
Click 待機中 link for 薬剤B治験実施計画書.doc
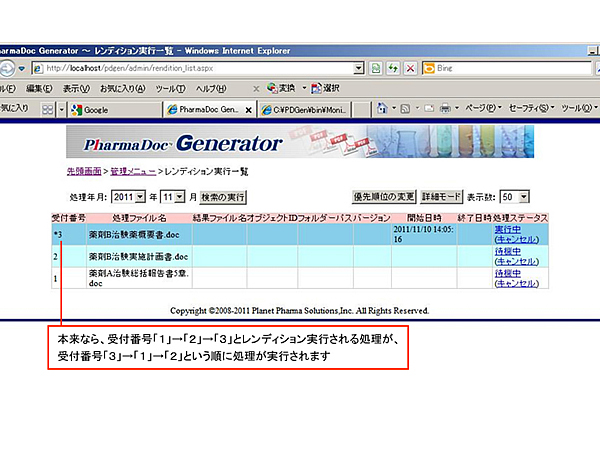click(507, 251)
